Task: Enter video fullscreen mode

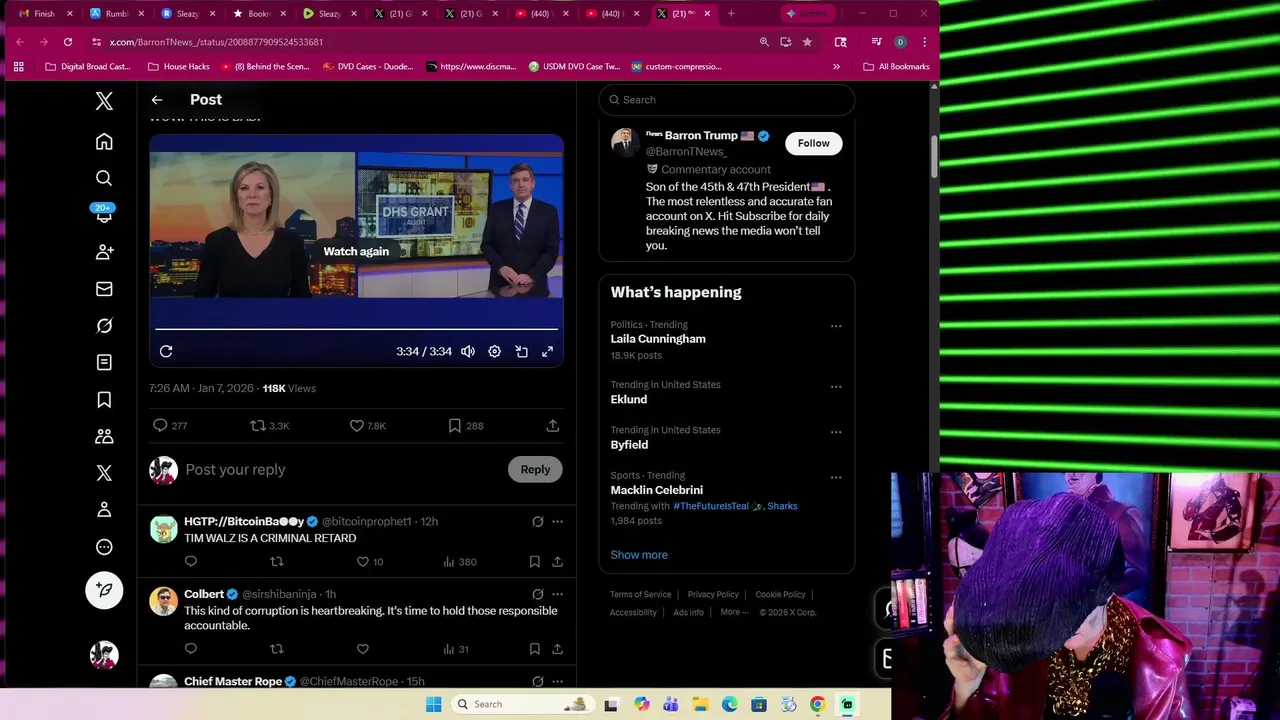Action: pyautogui.click(x=547, y=352)
